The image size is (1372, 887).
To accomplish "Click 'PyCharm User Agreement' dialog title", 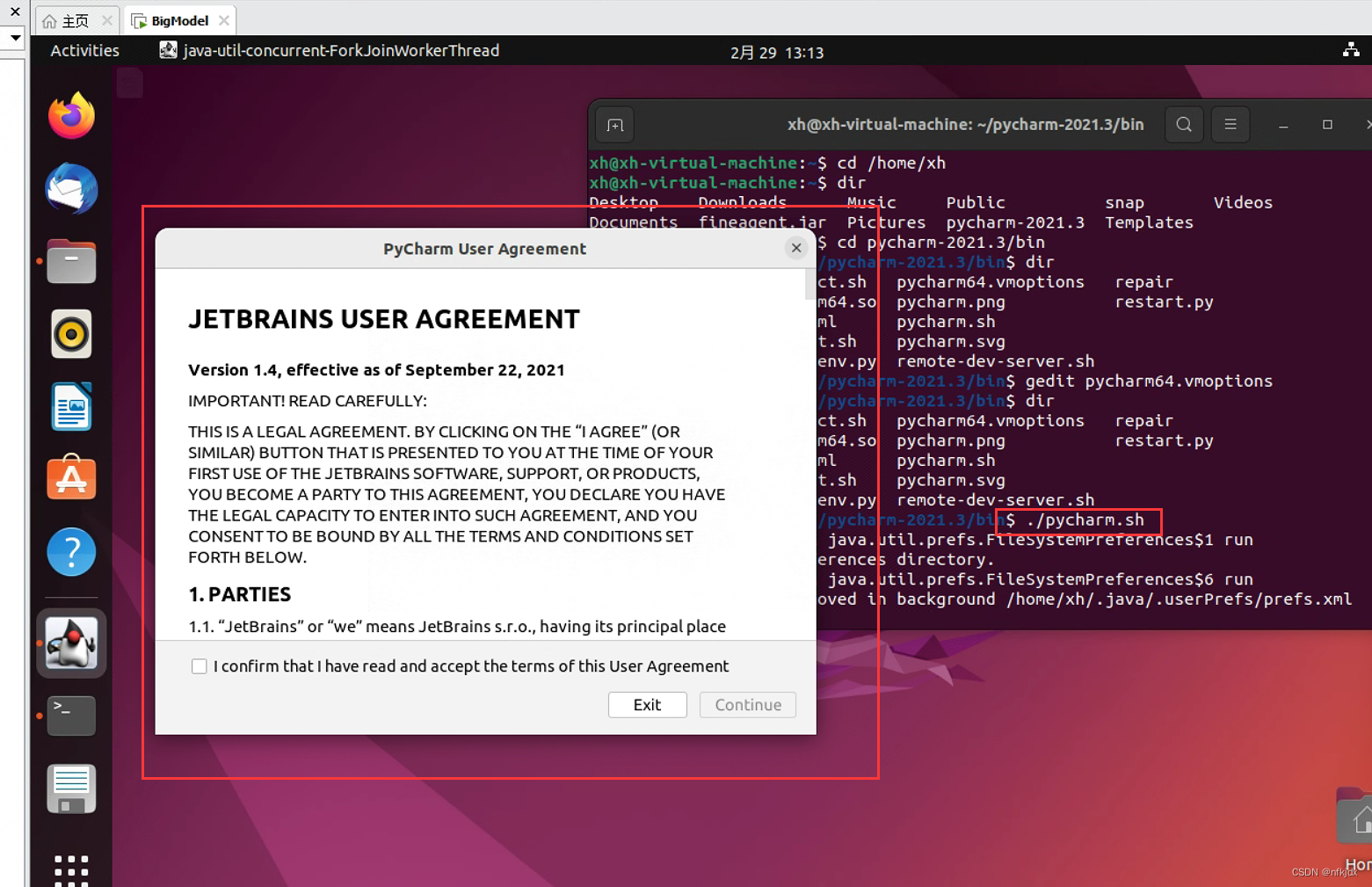I will coord(484,249).
